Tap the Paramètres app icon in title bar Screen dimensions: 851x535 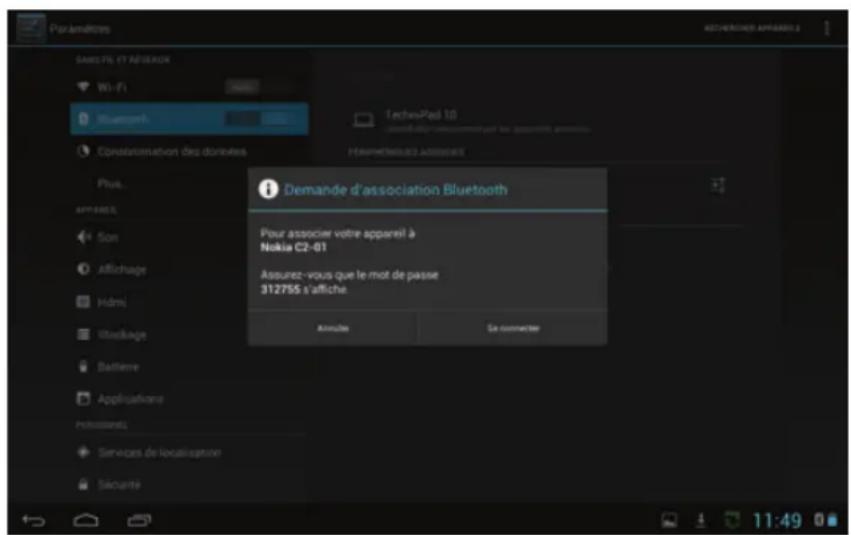[30, 28]
